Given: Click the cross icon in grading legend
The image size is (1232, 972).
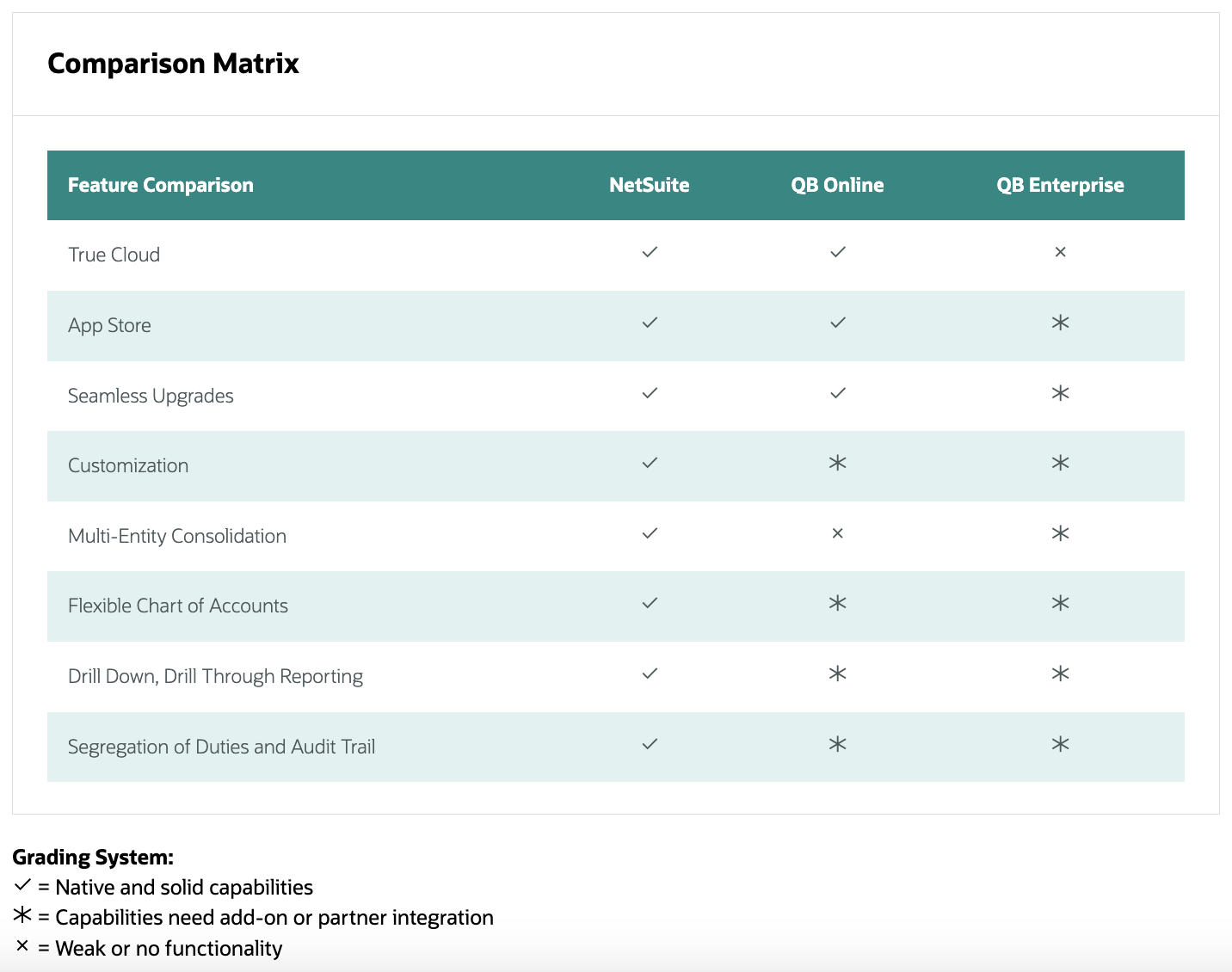Looking at the screenshot, I should click(x=22, y=945).
